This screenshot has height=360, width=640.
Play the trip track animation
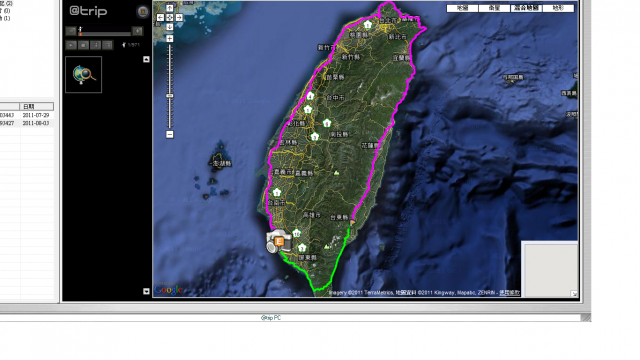coord(71,45)
